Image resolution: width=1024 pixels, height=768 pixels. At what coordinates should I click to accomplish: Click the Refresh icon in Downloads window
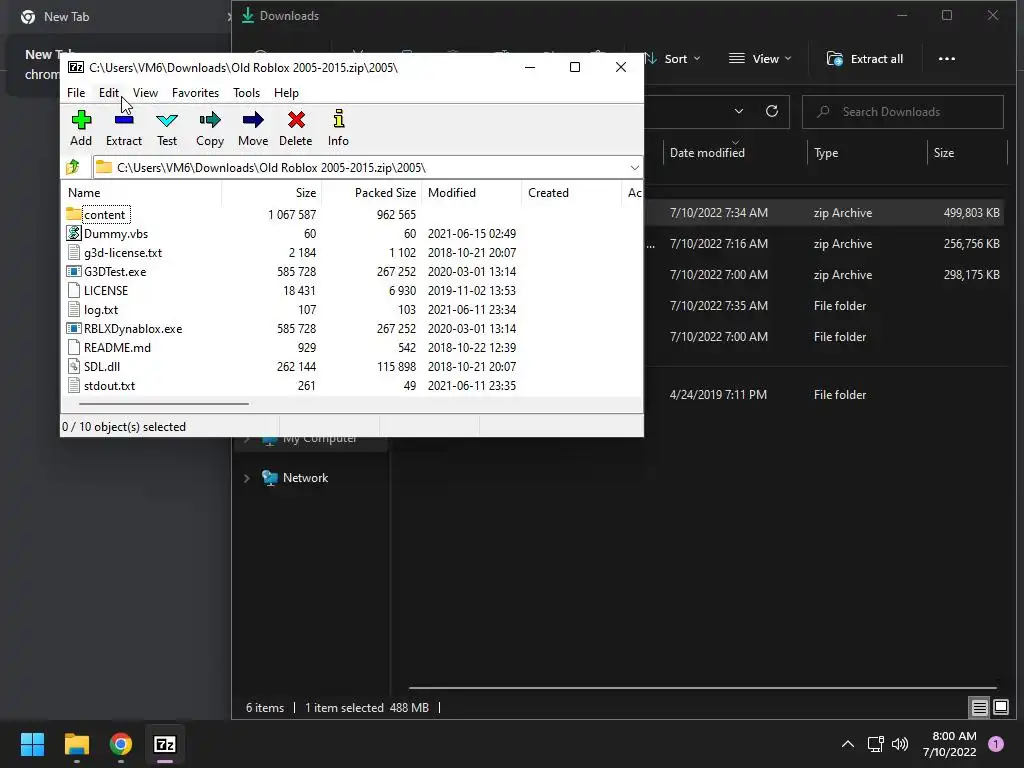(772, 111)
